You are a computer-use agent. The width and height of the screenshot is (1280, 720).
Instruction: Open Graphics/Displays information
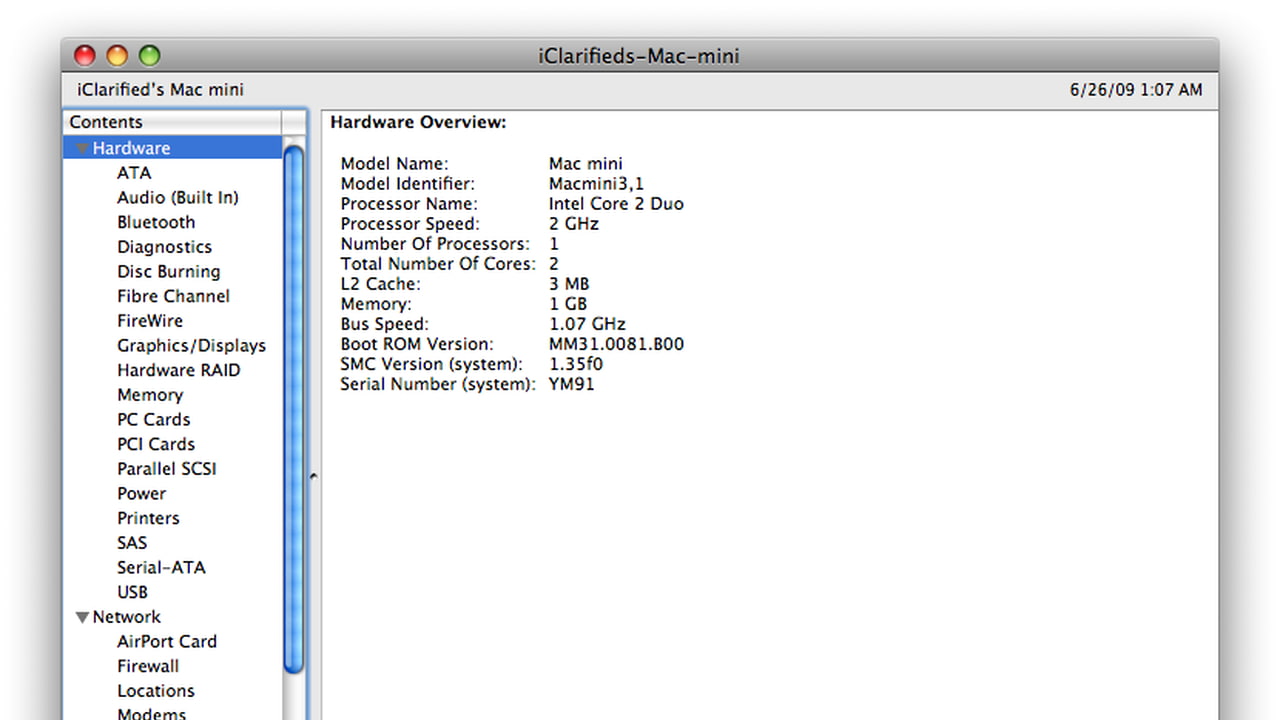[192, 346]
